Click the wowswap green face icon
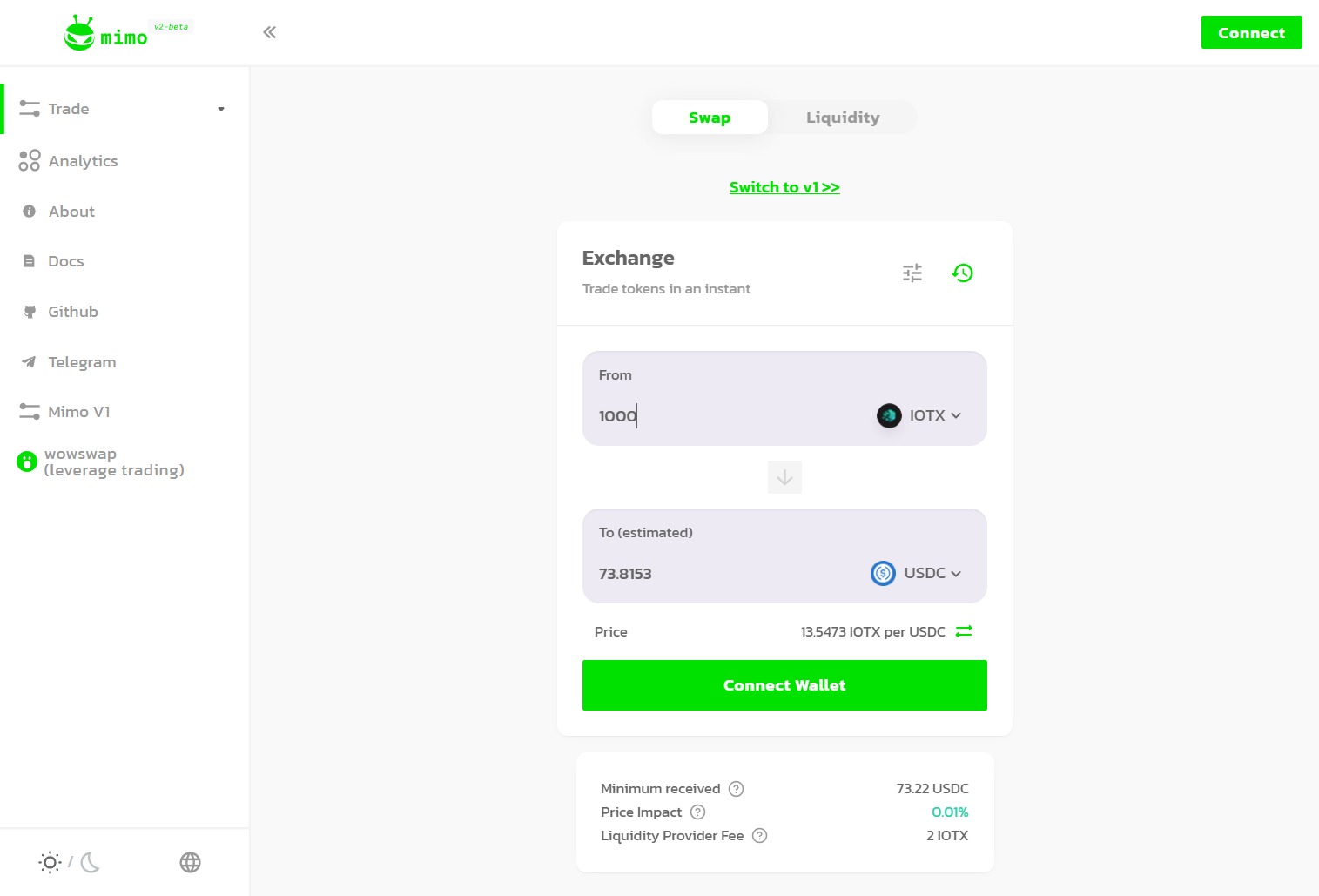The height and width of the screenshot is (896, 1319). tap(27, 461)
